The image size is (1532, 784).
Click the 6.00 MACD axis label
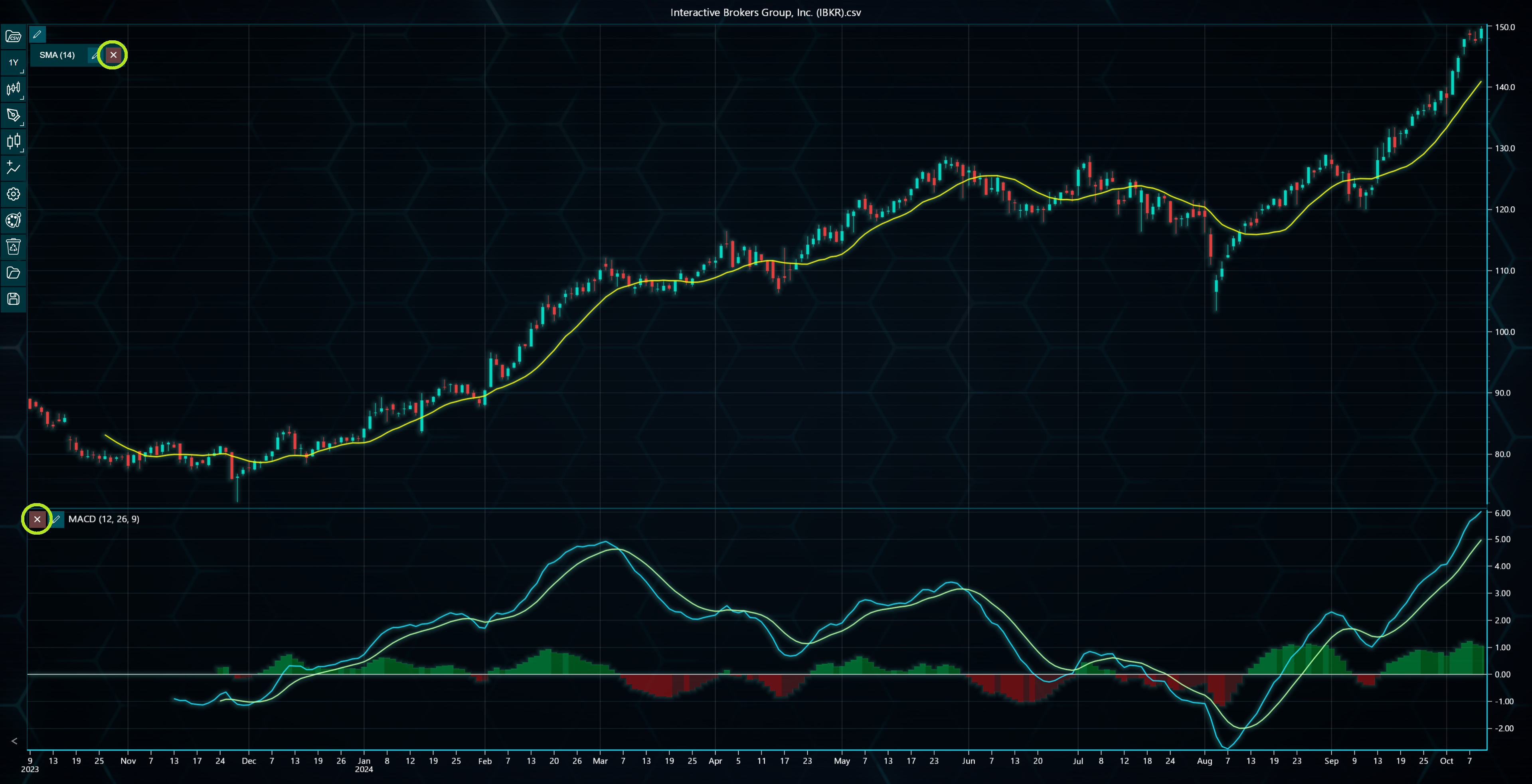[1502, 512]
